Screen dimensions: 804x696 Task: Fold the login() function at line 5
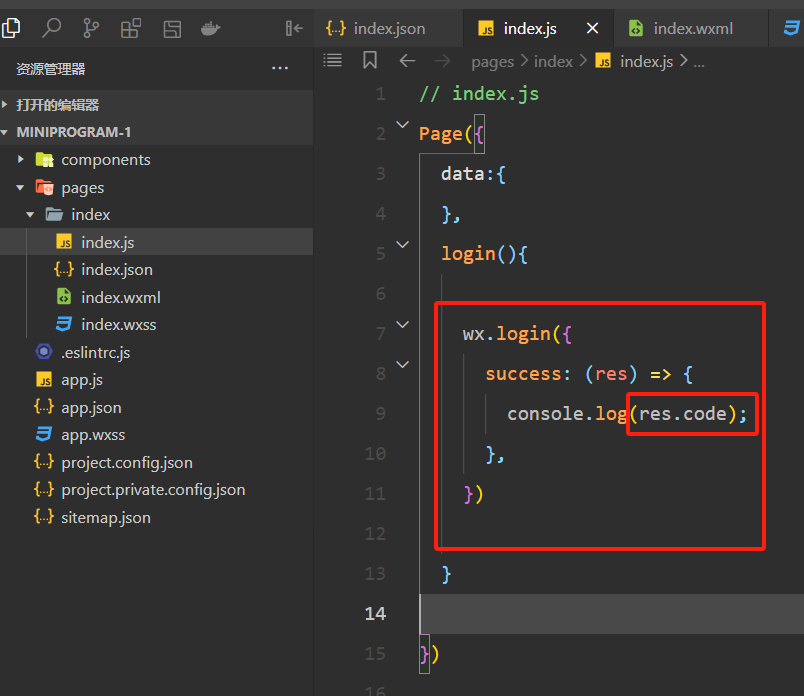[402, 244]
